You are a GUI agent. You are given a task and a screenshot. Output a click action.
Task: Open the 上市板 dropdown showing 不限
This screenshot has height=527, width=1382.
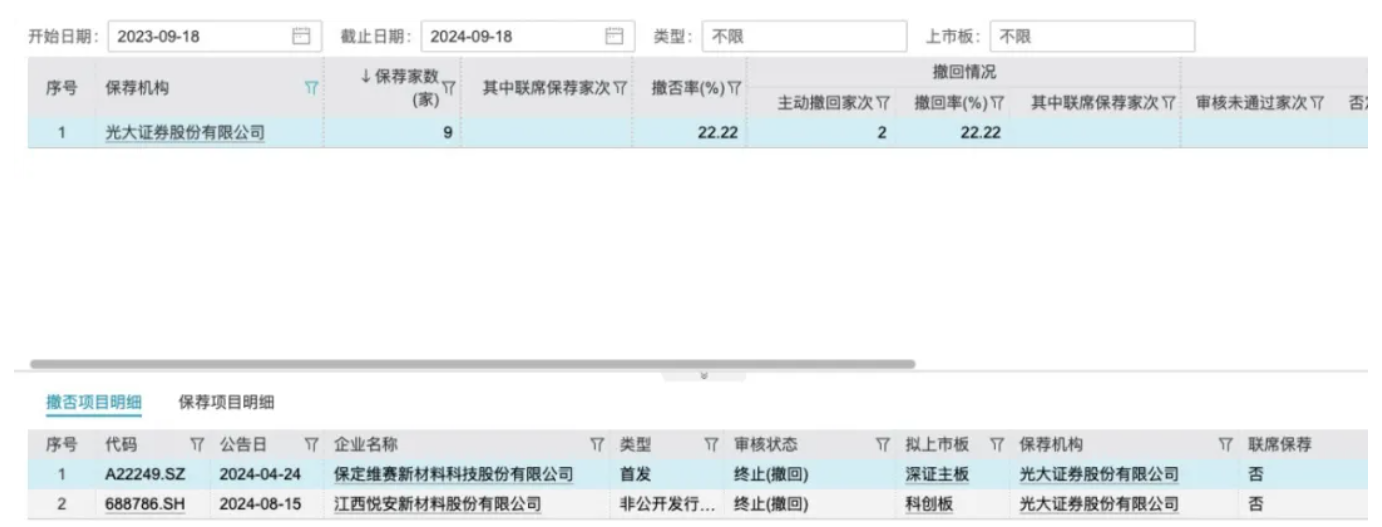pos(1092,36)
